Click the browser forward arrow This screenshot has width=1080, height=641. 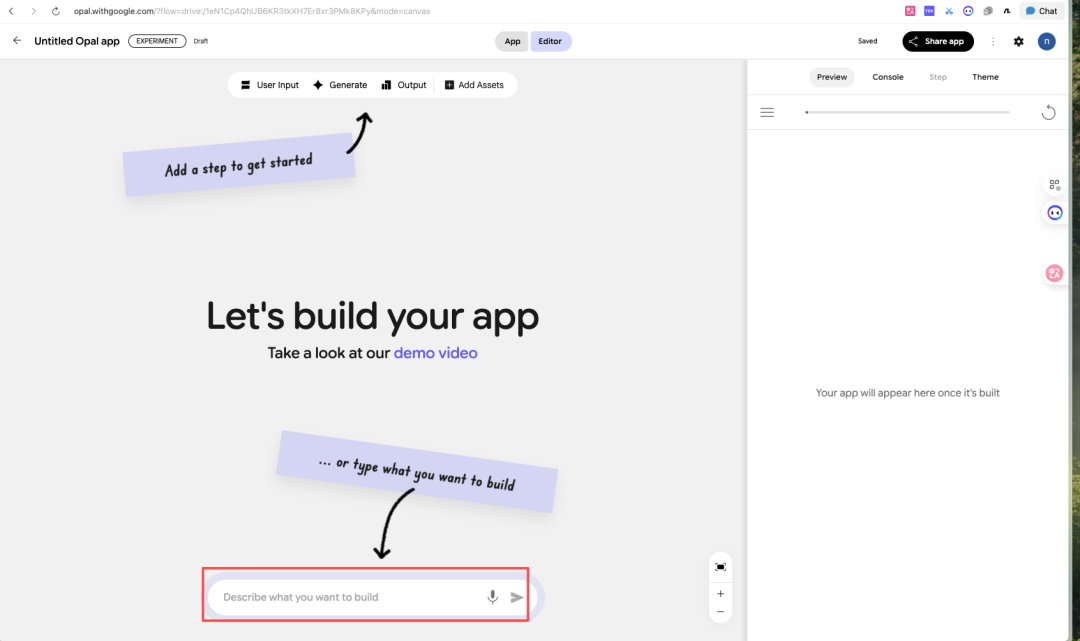(33, 11)
